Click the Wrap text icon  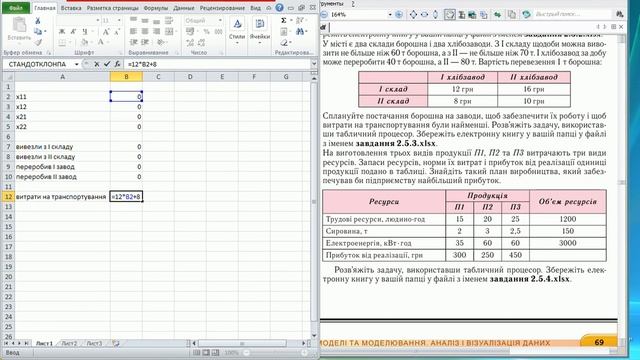(x=169, y=20)
